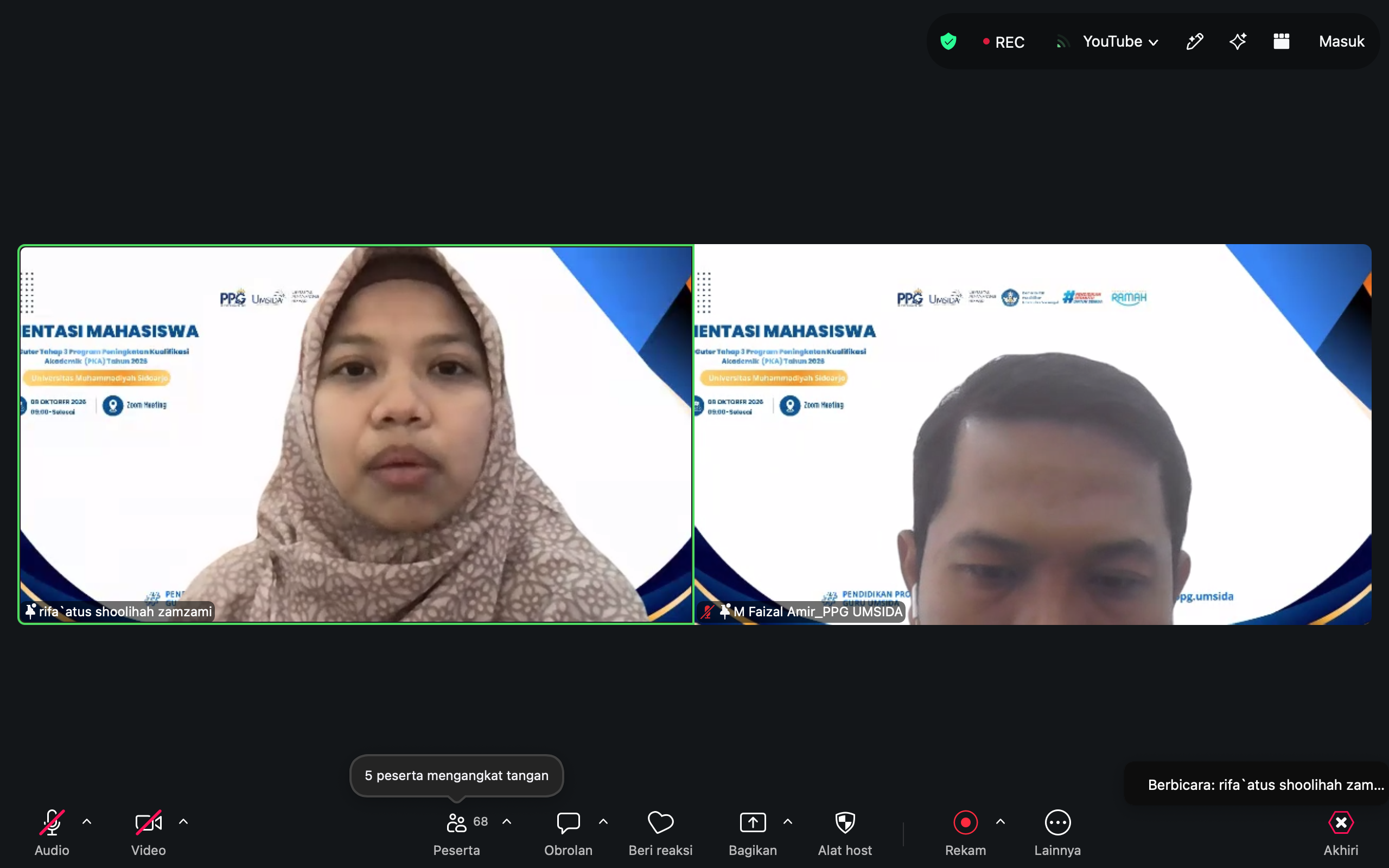Select rifa`atus shoolihah zamzami video tile
The width and height of the screenshot is (1389, 868).
pos(356,435)
